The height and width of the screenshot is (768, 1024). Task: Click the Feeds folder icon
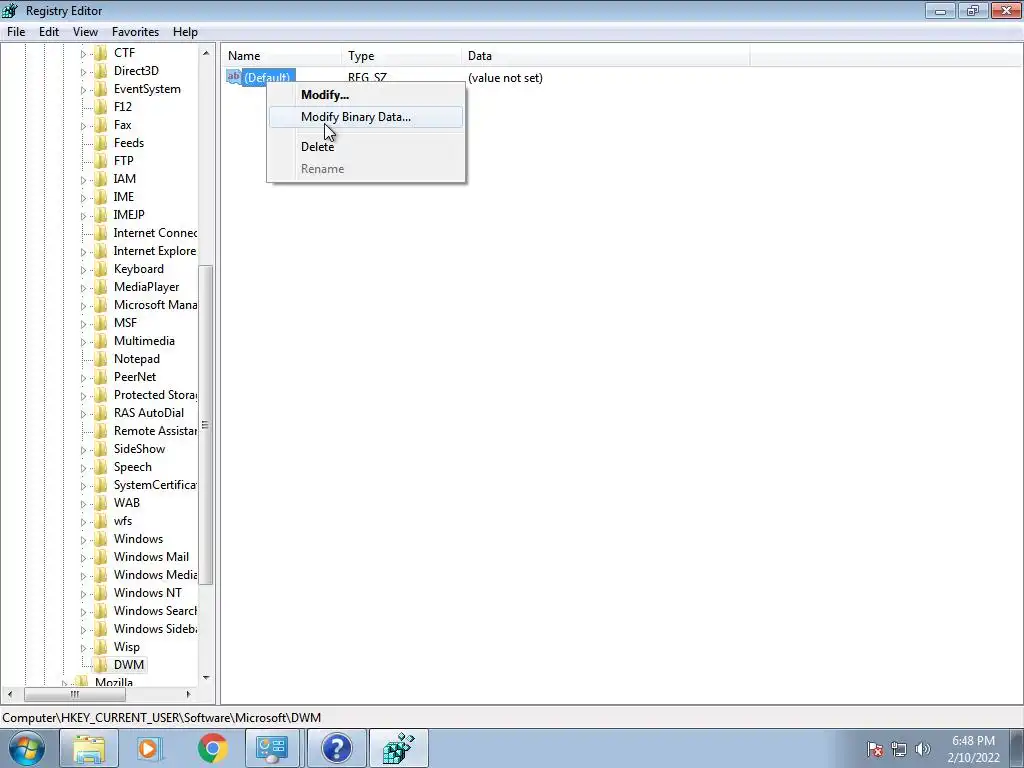101,142
